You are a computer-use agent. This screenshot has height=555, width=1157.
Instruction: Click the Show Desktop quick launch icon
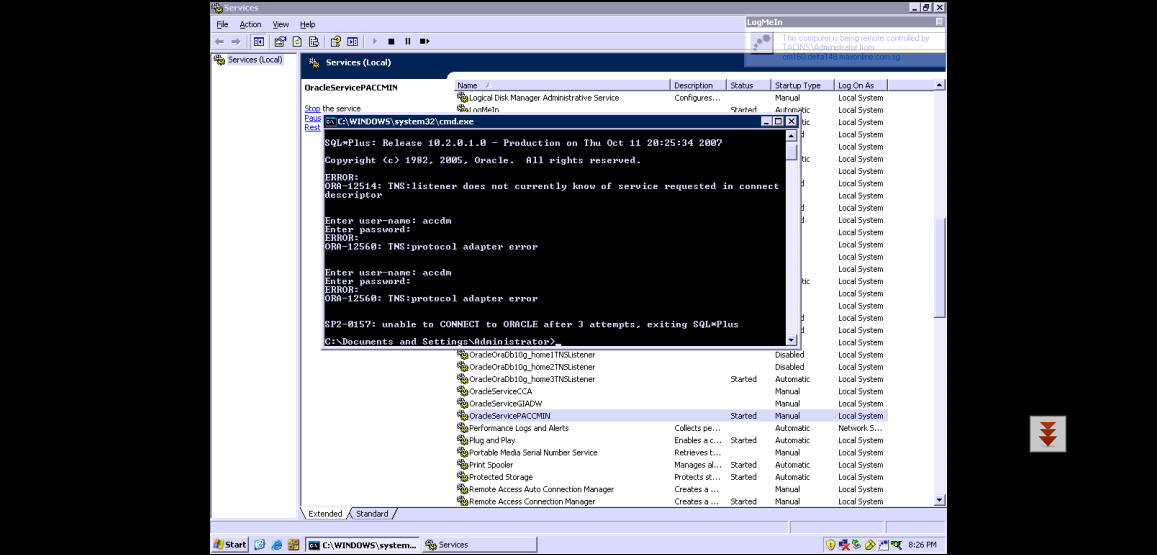pos(260,545)
